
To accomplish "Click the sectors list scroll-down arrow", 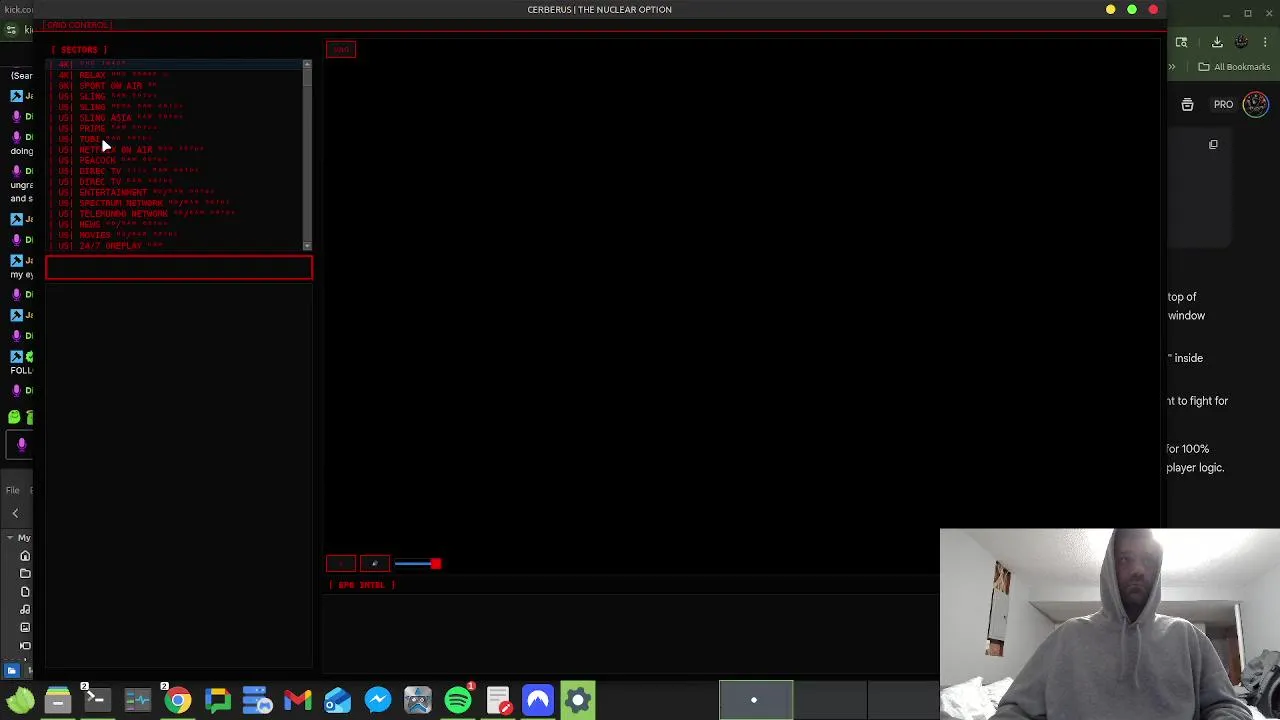I will point(307,245).
